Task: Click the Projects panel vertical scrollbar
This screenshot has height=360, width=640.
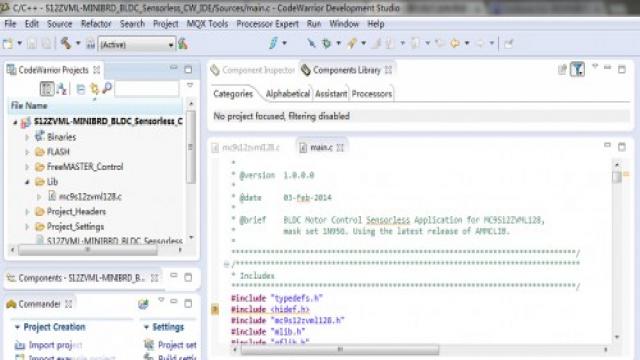Action: coord(191,147)
